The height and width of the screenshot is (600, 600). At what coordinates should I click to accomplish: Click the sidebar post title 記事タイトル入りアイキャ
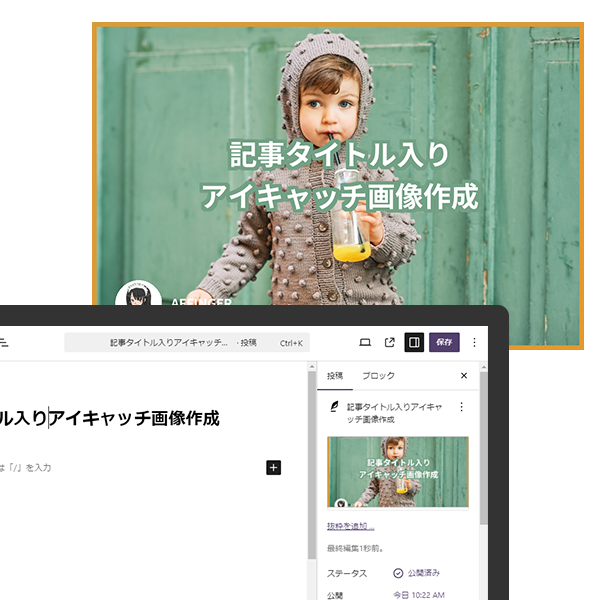coord(395,413)
